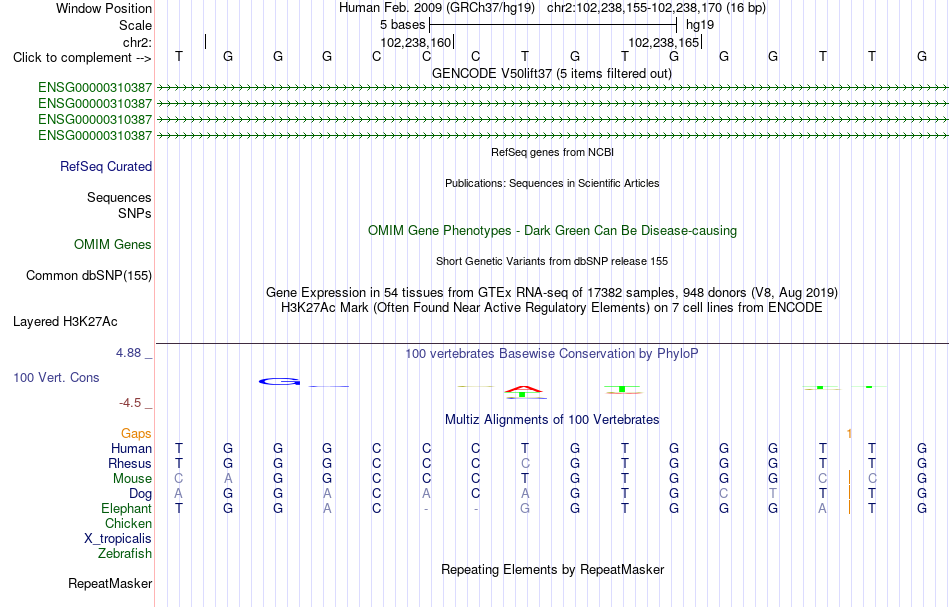Click the 'Window Position' label
The image size is (950, 607).
[104, 8]
